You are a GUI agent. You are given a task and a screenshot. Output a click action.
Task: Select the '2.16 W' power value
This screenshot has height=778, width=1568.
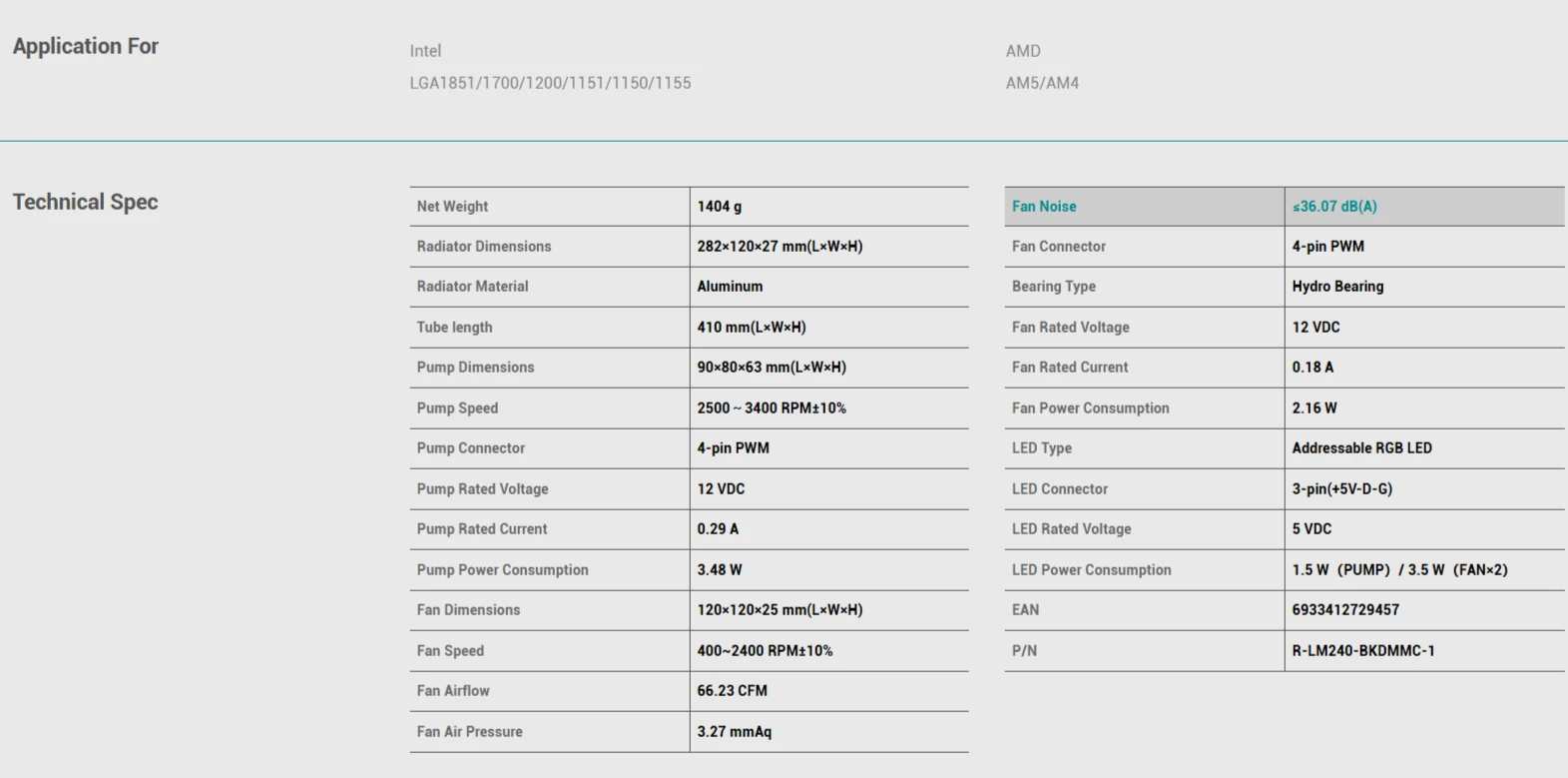tap(1314, 408)
